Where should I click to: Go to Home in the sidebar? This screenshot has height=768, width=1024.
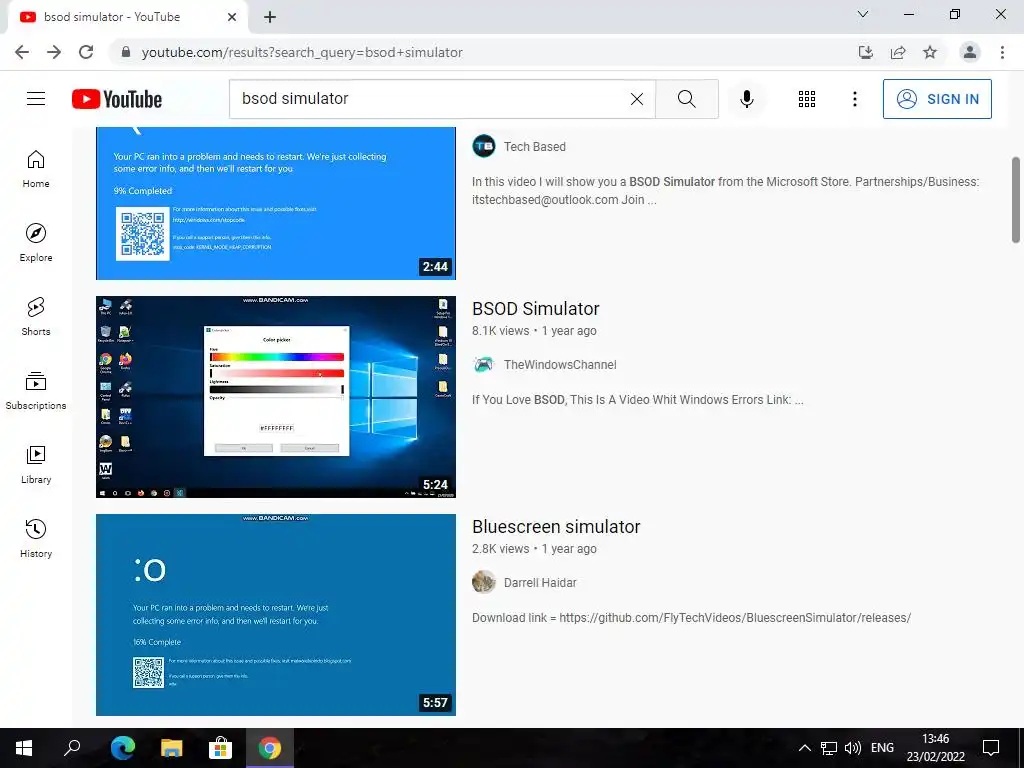[x=36, y=169]
